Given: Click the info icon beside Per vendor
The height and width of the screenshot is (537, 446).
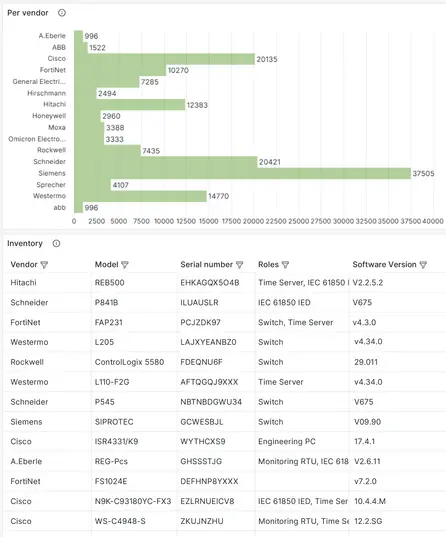Looking at the screenshot, I should (62, 13).
